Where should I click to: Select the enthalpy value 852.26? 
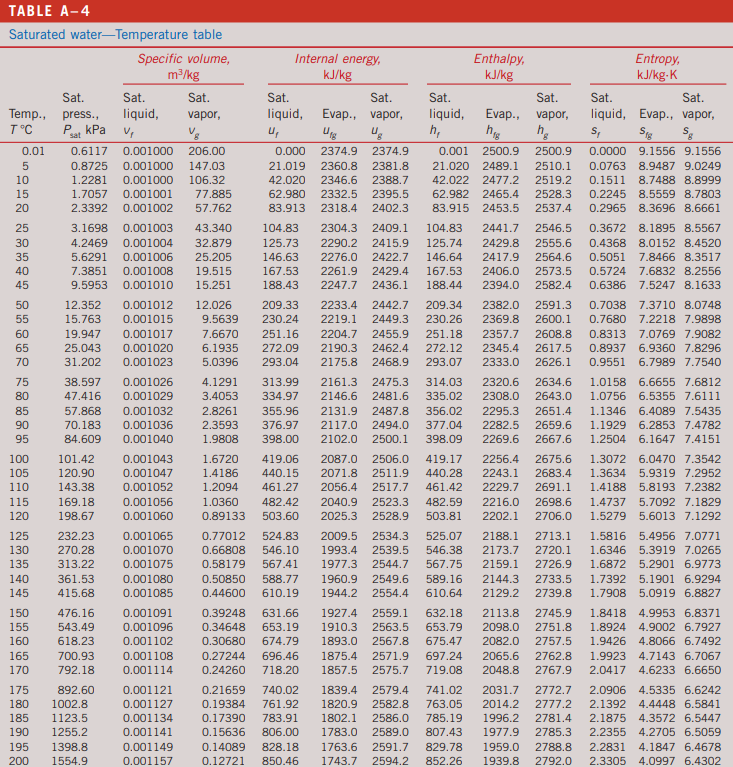[444, 761]
